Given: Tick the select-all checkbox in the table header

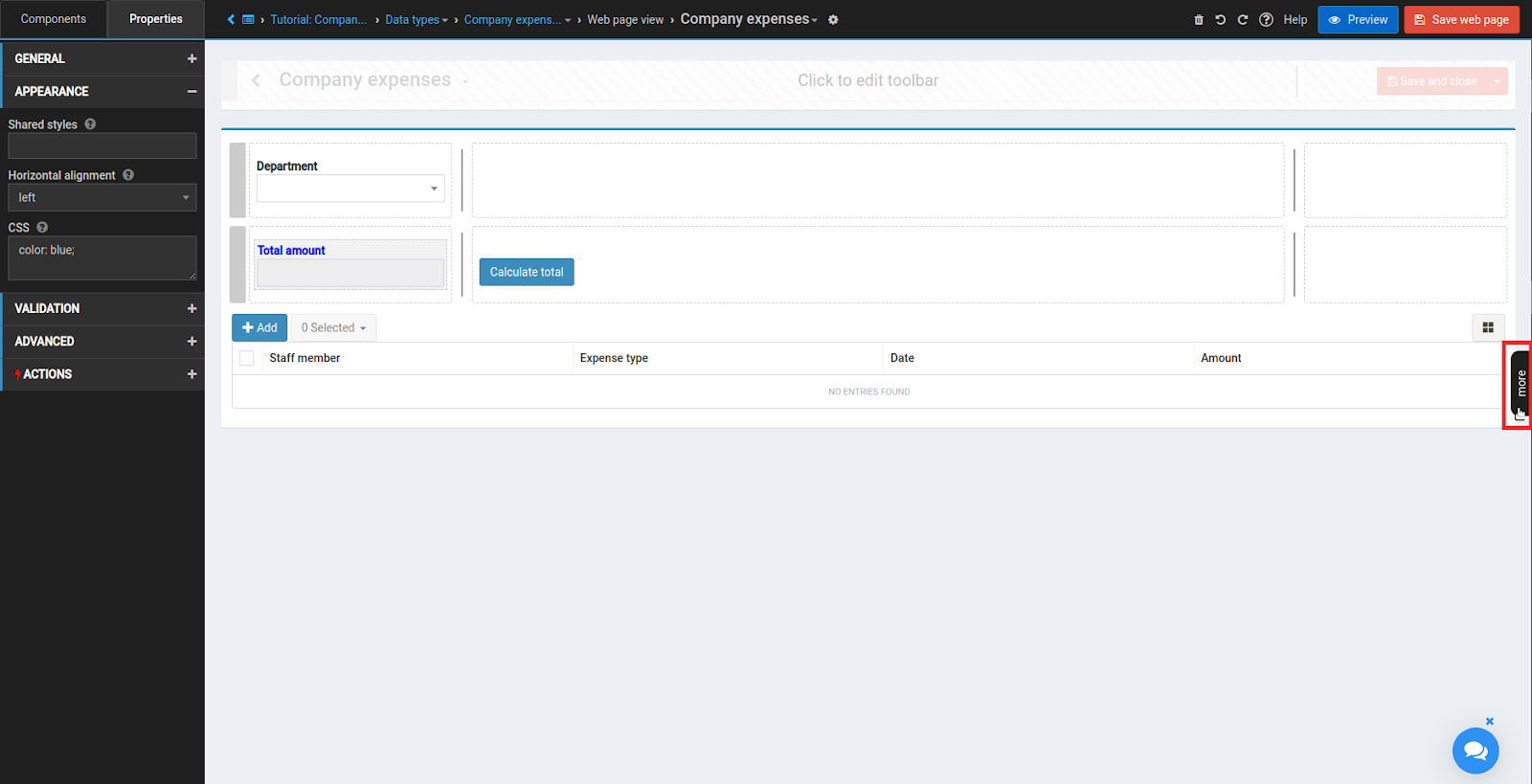Looking at the screenshot, I should 247,358.
